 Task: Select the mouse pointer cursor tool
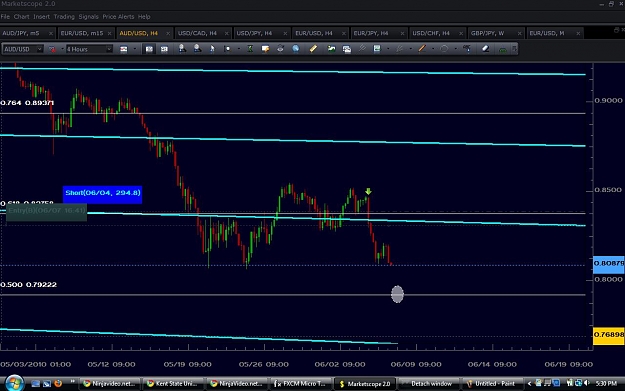click(212, 49)
